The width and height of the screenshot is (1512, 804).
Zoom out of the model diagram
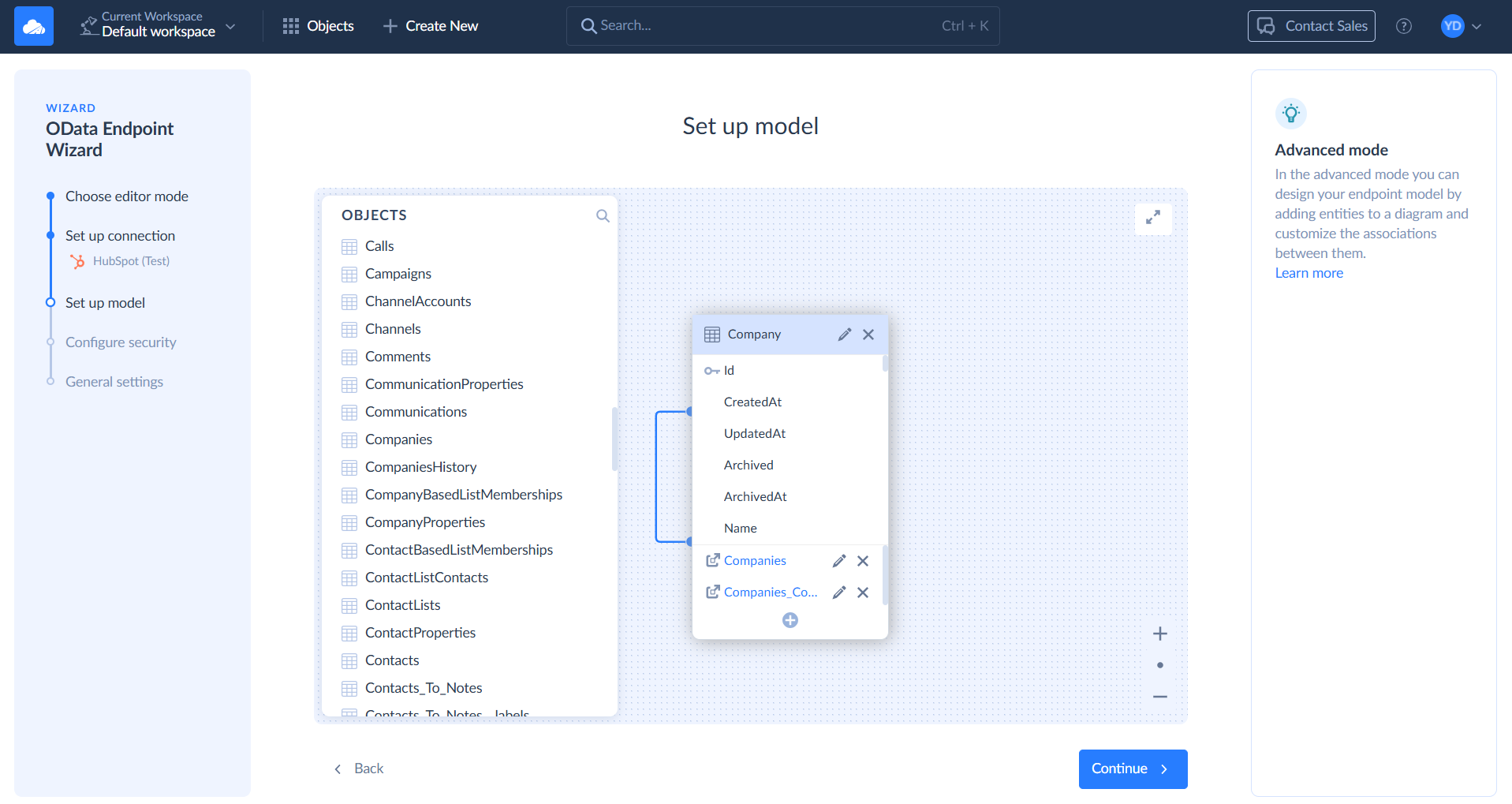pos(1159,696)
